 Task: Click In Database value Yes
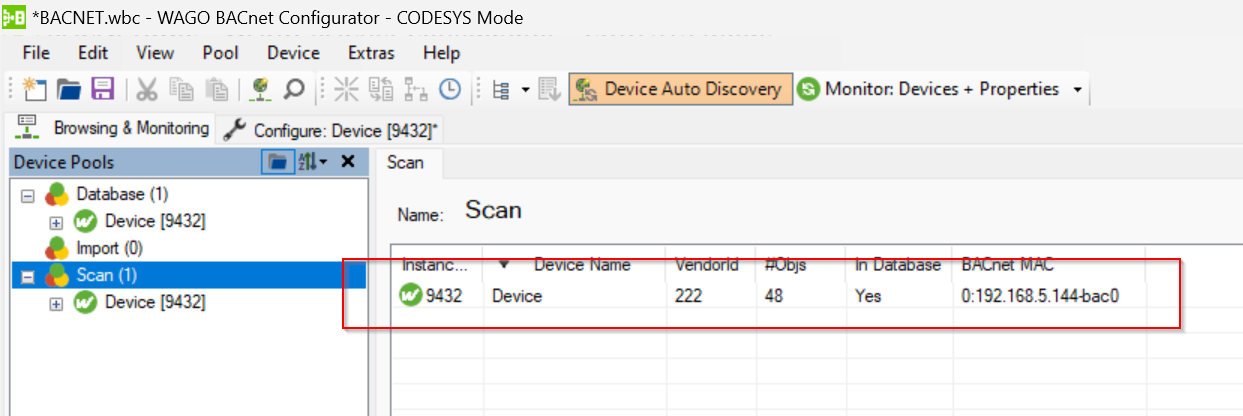point(868,297)
